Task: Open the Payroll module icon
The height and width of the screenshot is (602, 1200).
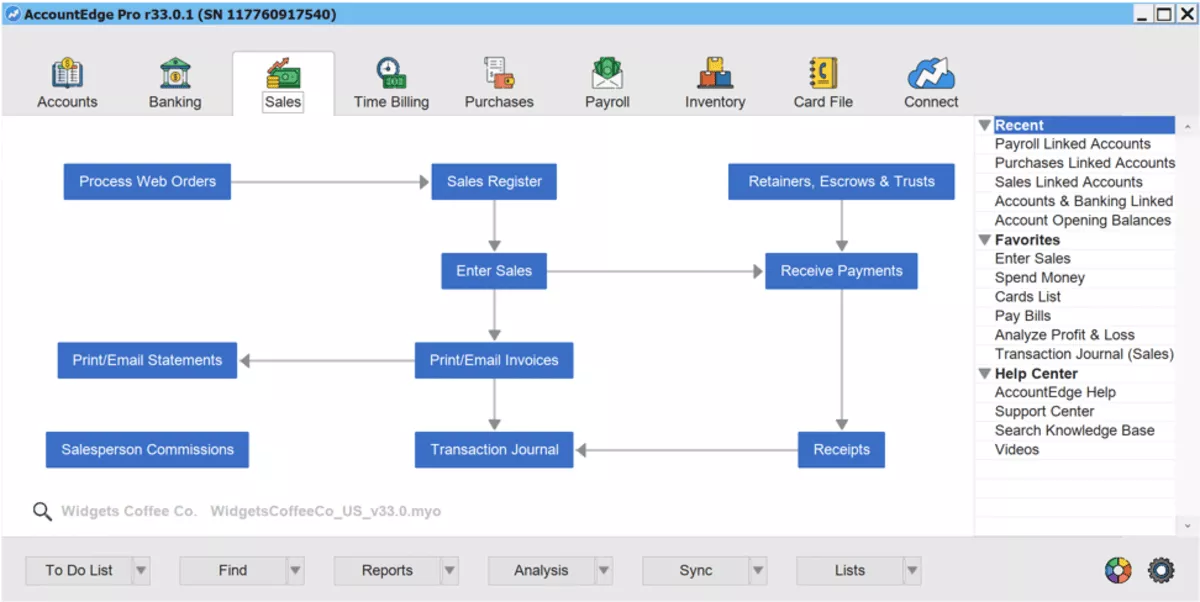Action: 607,80
